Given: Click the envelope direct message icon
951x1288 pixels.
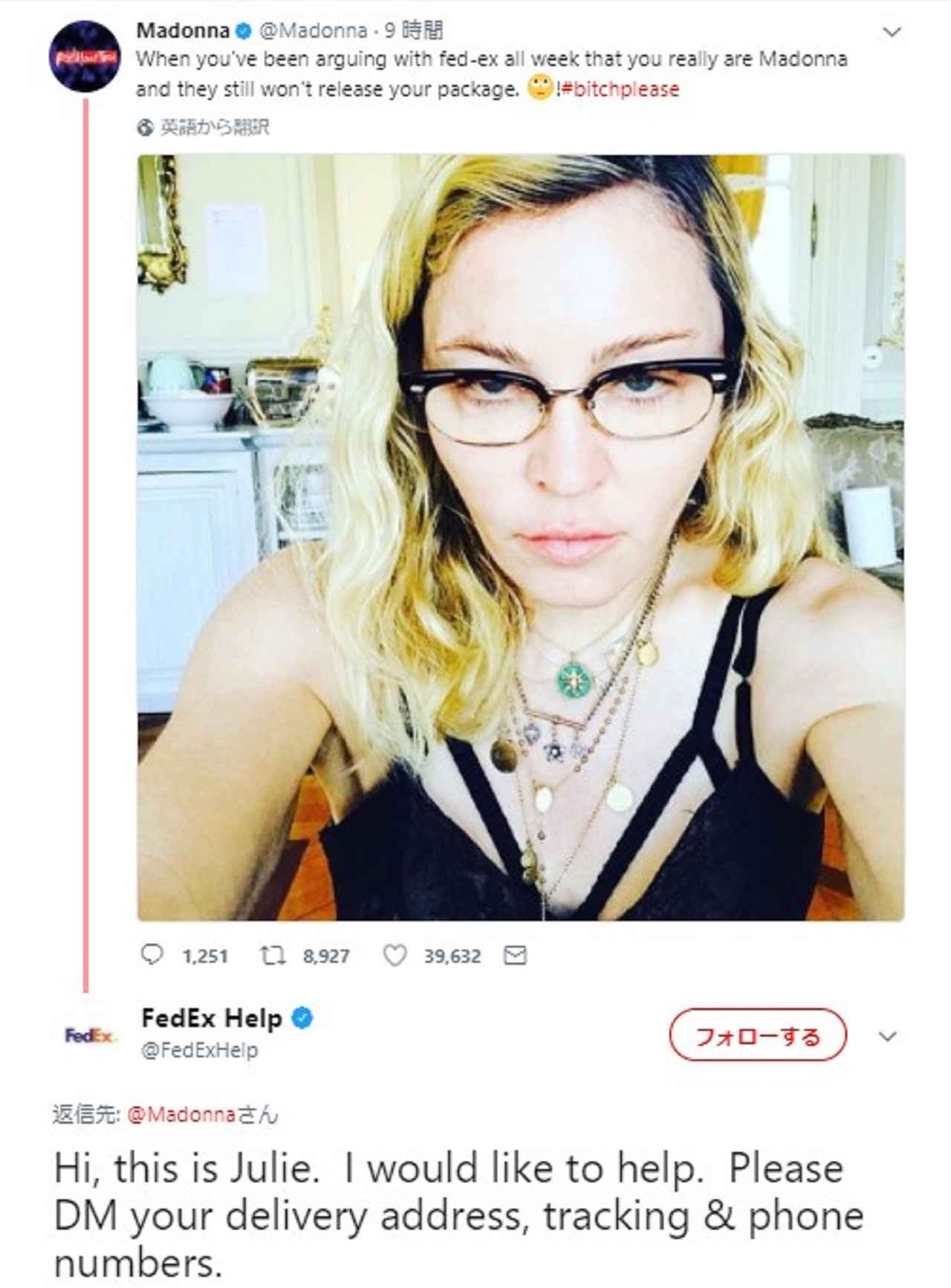Looking at the screenshot, I should pos(515,955).
